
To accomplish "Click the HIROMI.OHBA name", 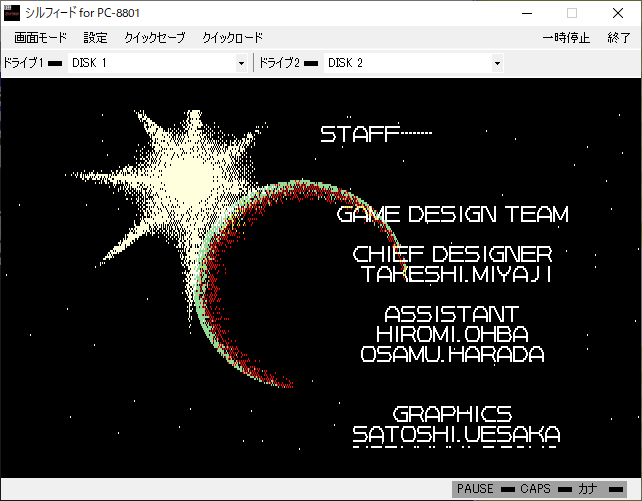I will (x=452, y=334).
